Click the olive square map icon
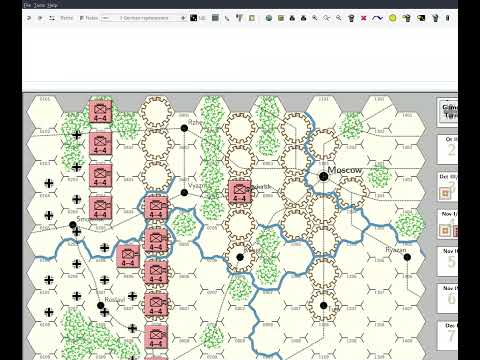 281,18
